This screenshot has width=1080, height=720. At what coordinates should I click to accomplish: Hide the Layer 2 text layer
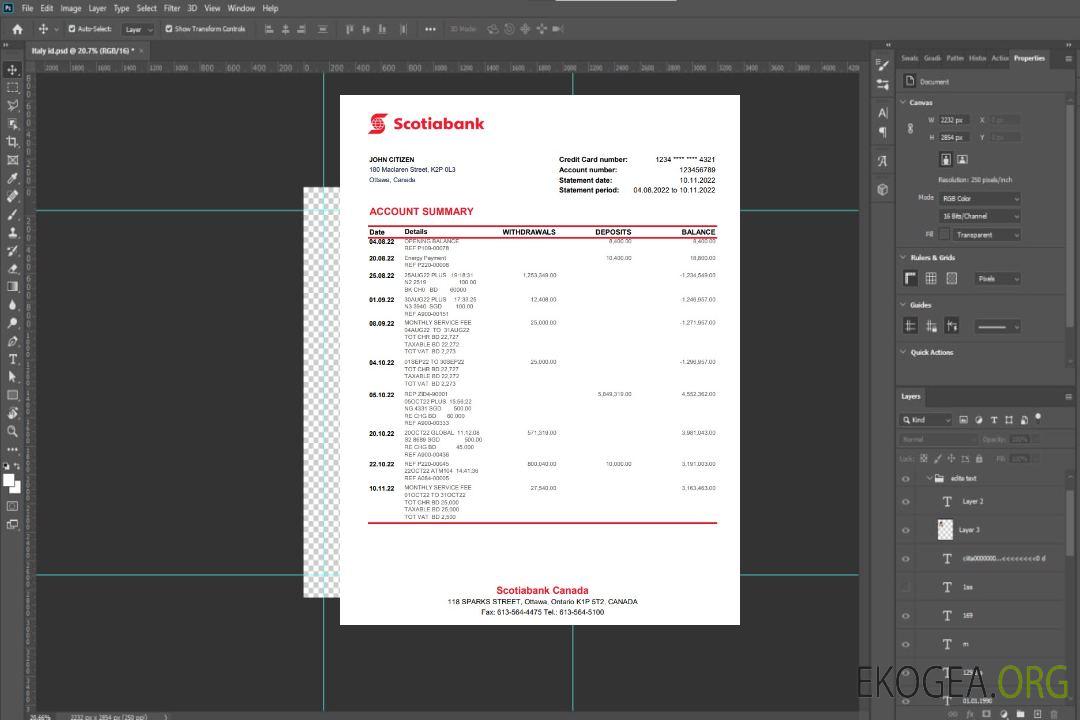[906, 502]
